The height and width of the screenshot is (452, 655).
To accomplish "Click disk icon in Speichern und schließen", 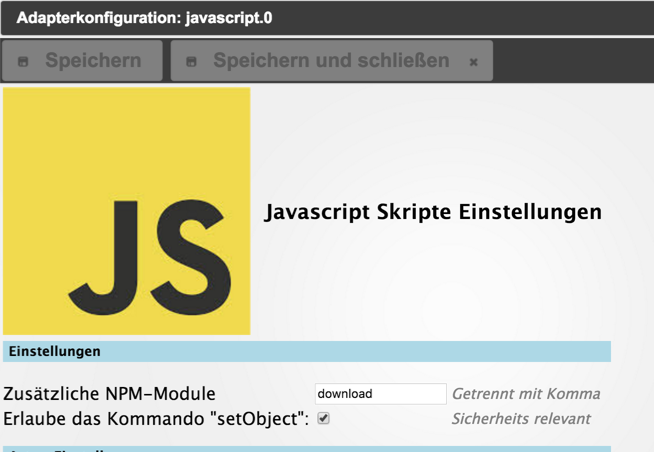I will click(x=191, y=62).
